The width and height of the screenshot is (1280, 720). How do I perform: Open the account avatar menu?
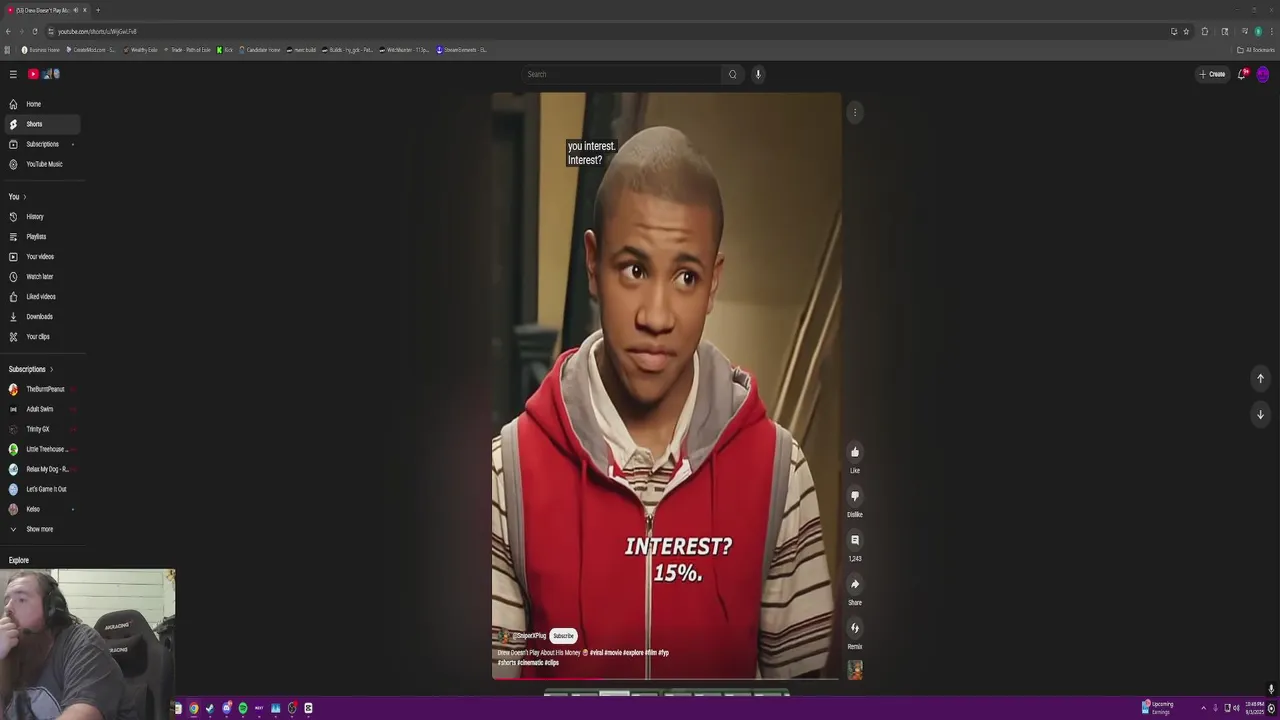(x=1263, y=74)
